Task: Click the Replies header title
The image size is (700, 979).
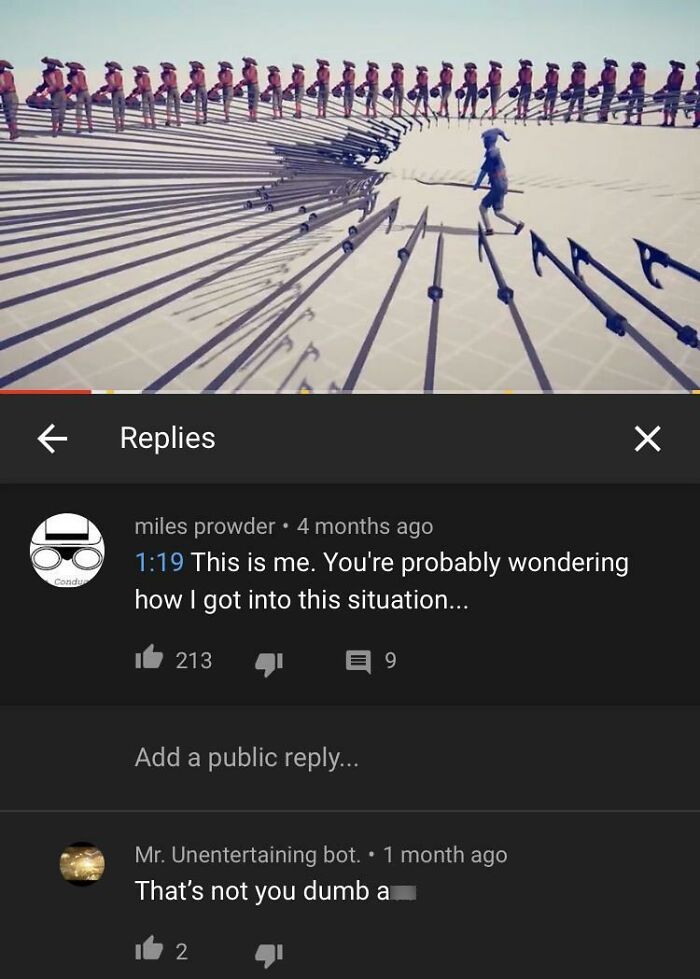Action: click(167, 438)
